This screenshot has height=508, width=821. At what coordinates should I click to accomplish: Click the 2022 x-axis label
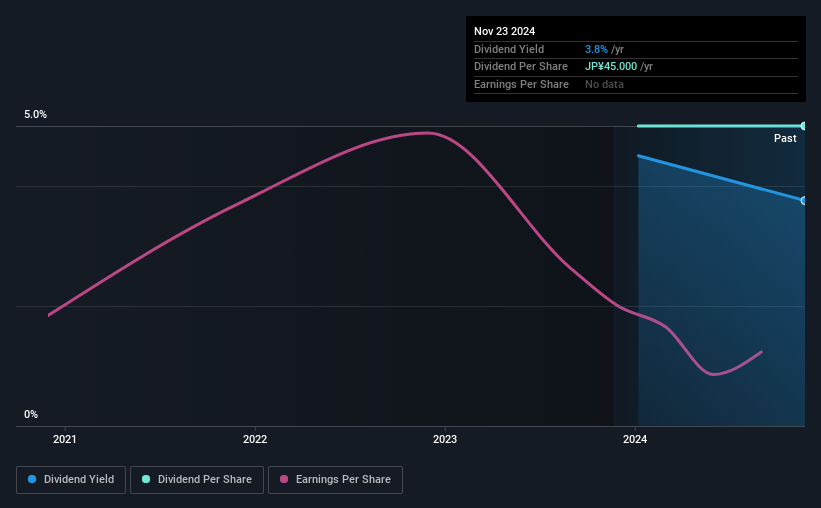[x=255, y=438]
